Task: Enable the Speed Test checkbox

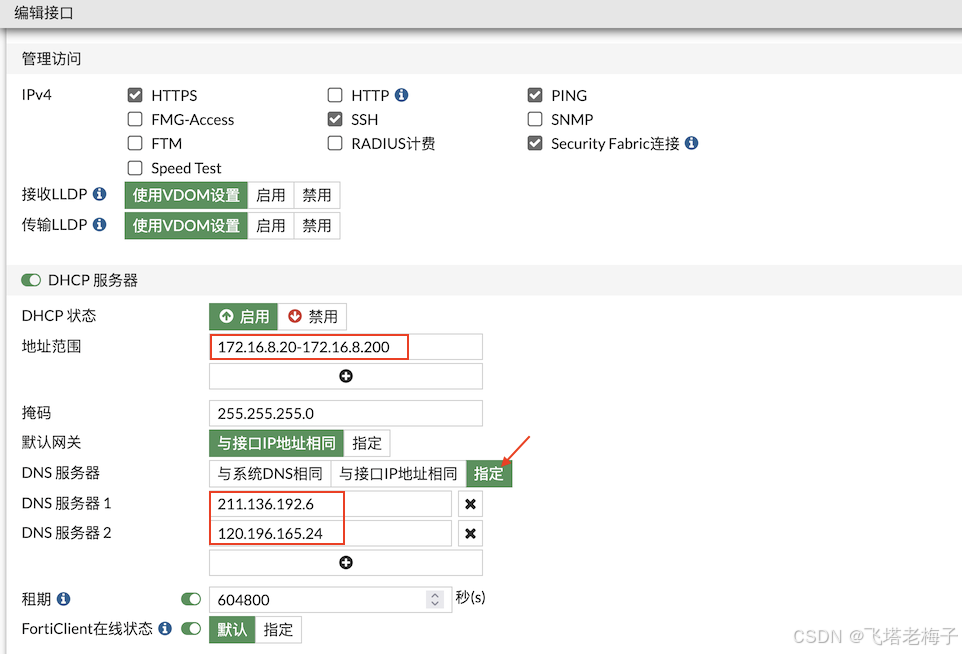Action: pyautogui.click(x=135, y=167)
